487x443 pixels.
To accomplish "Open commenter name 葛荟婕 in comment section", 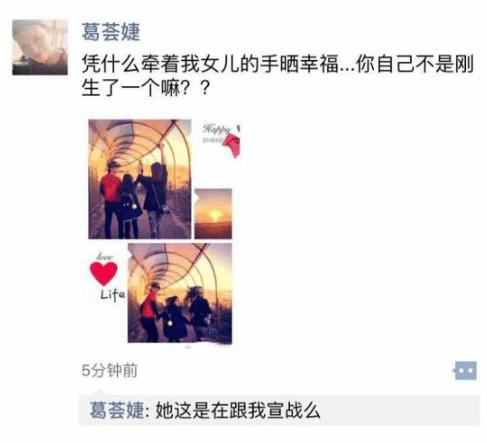I will (x=117, y=410).
